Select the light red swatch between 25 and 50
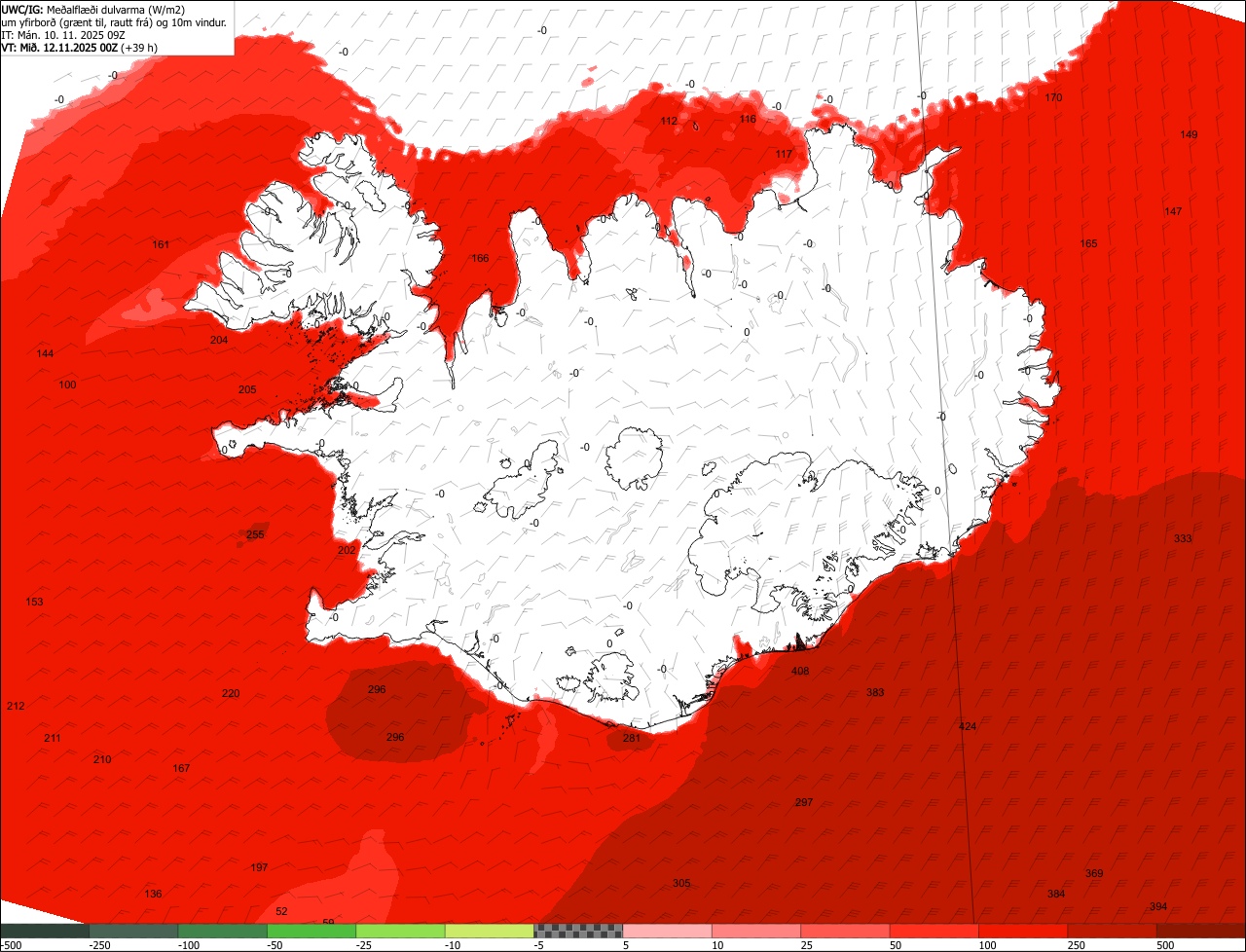This screenshot has height=952, width=1246. 846,931
